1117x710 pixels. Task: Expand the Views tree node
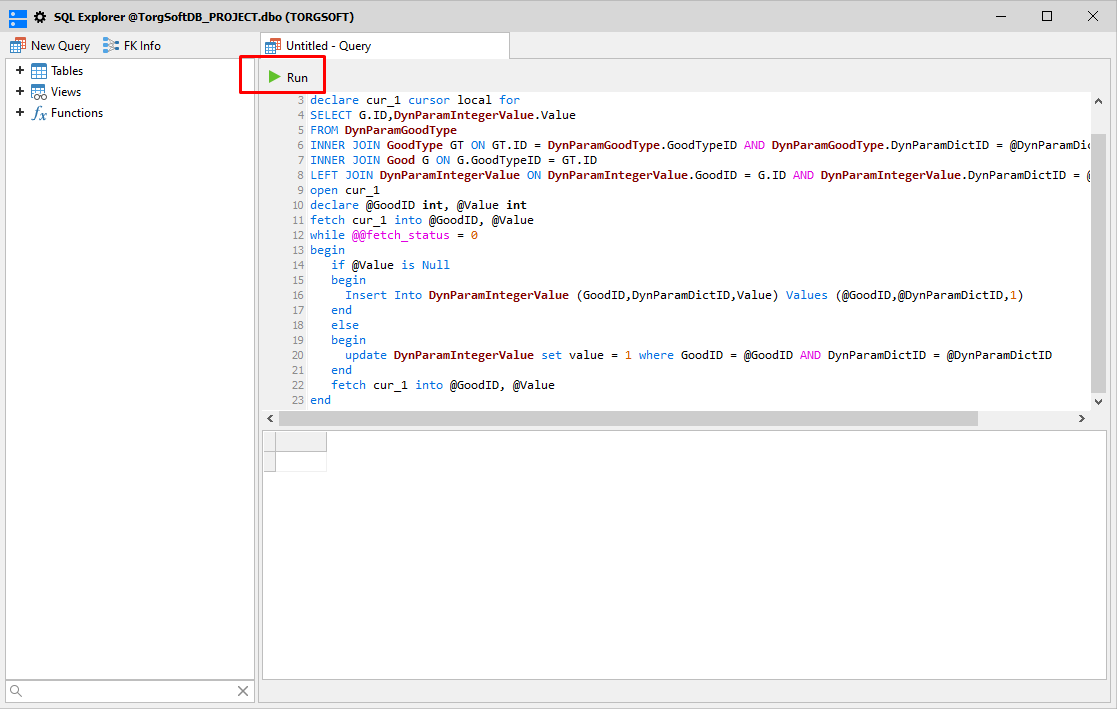[x=20, y=91]
